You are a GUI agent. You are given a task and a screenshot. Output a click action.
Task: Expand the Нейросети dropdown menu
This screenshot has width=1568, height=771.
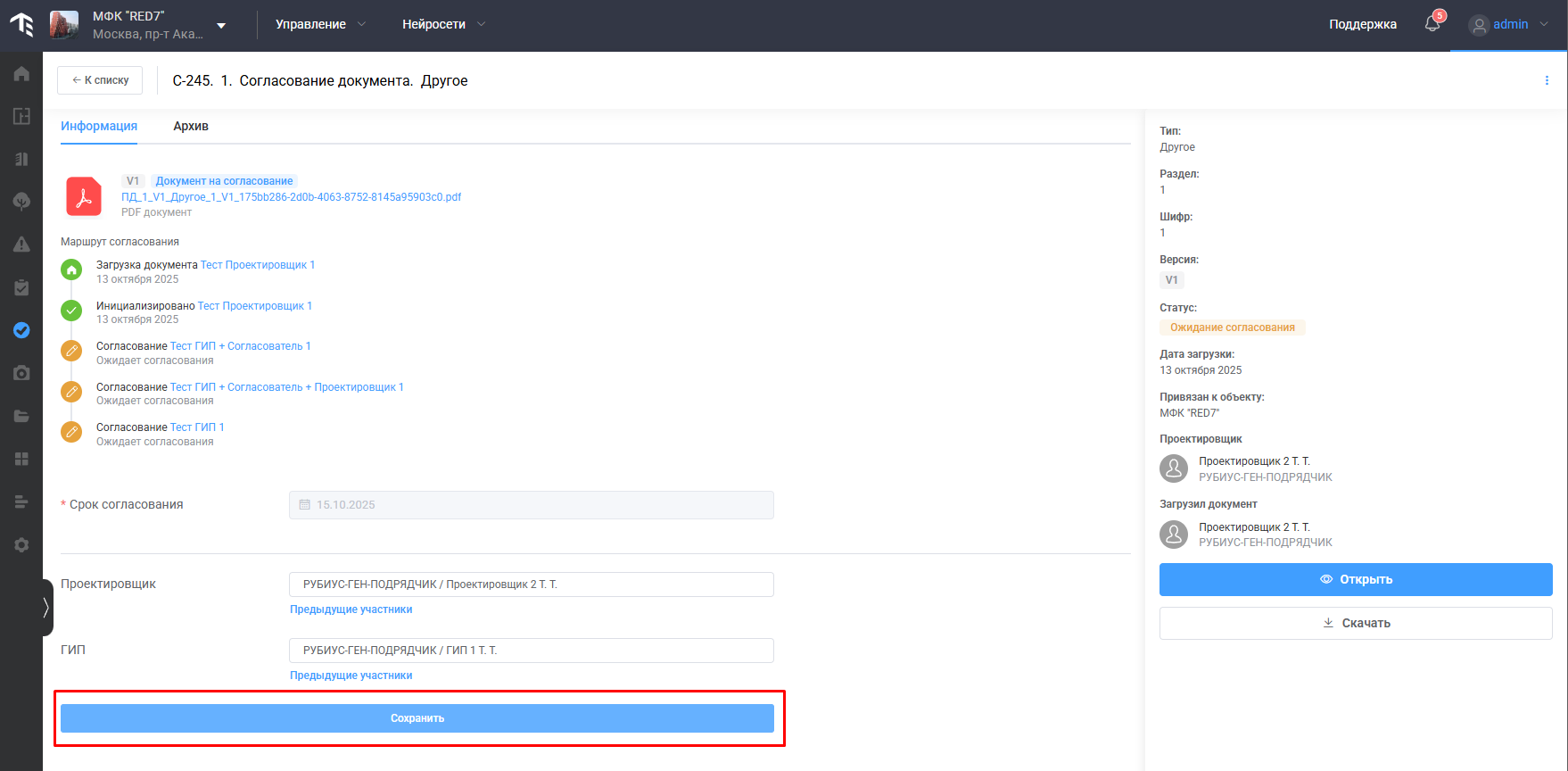click(443, 24)
